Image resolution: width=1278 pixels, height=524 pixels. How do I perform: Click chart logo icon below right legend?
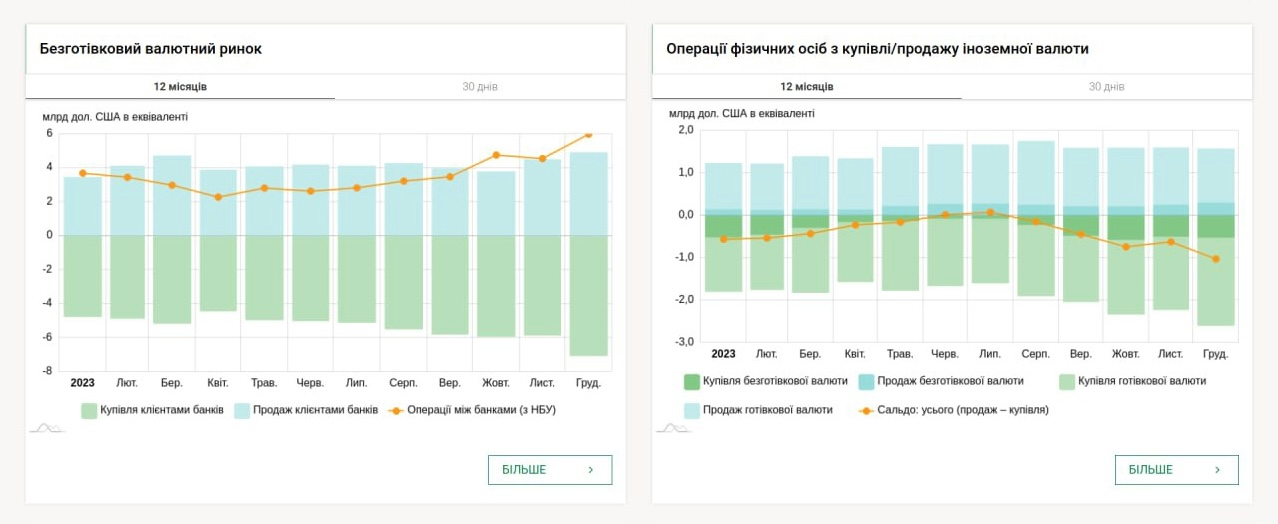[x=674, y=428]
